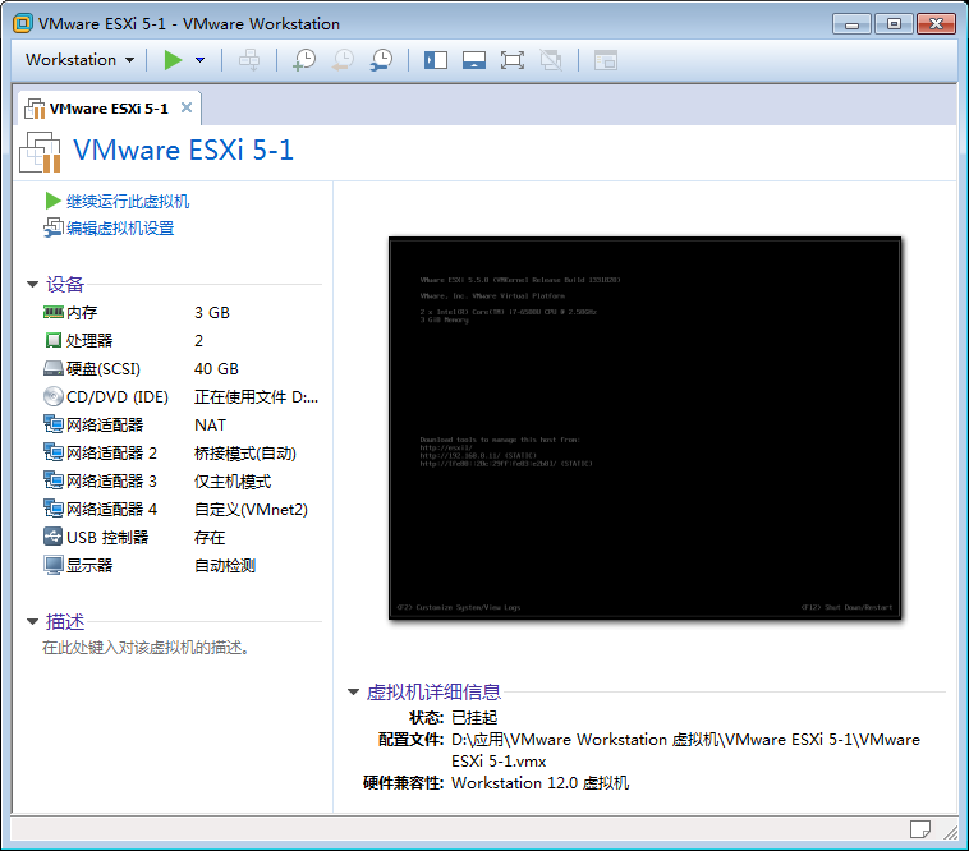Click the Unity mode toolbar icon
The height and width of the screenshot is (852, 970).
551,60
